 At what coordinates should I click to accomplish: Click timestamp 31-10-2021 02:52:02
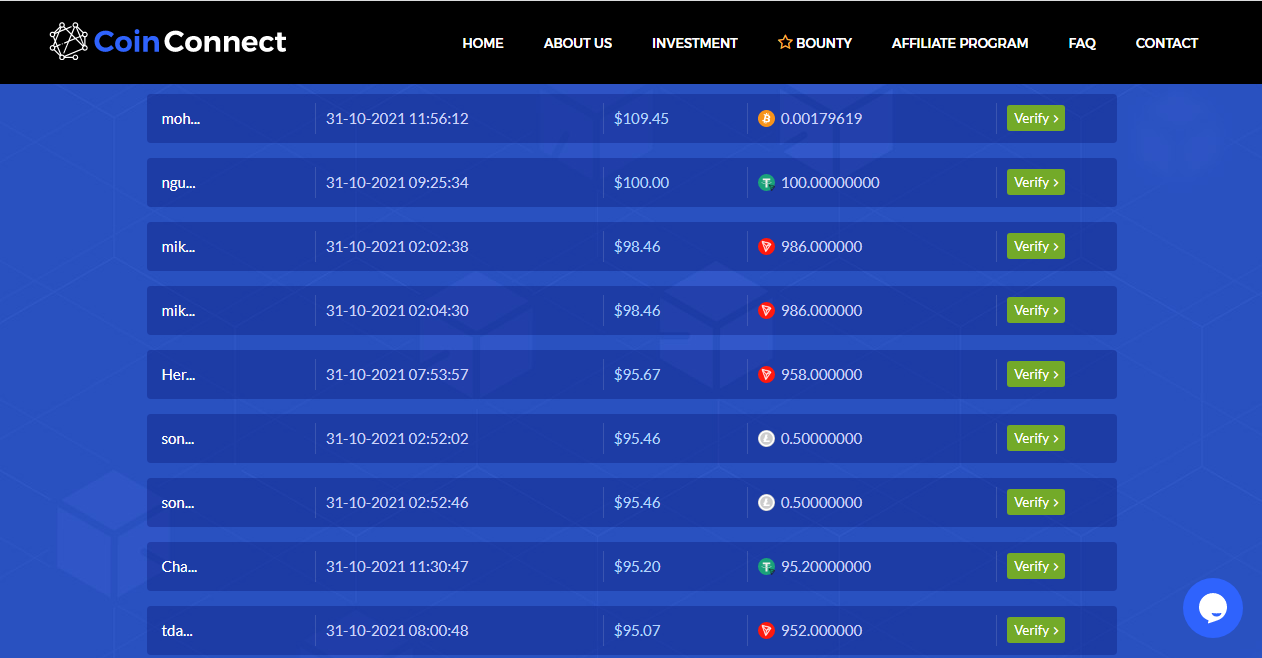[x=397, y=439]
